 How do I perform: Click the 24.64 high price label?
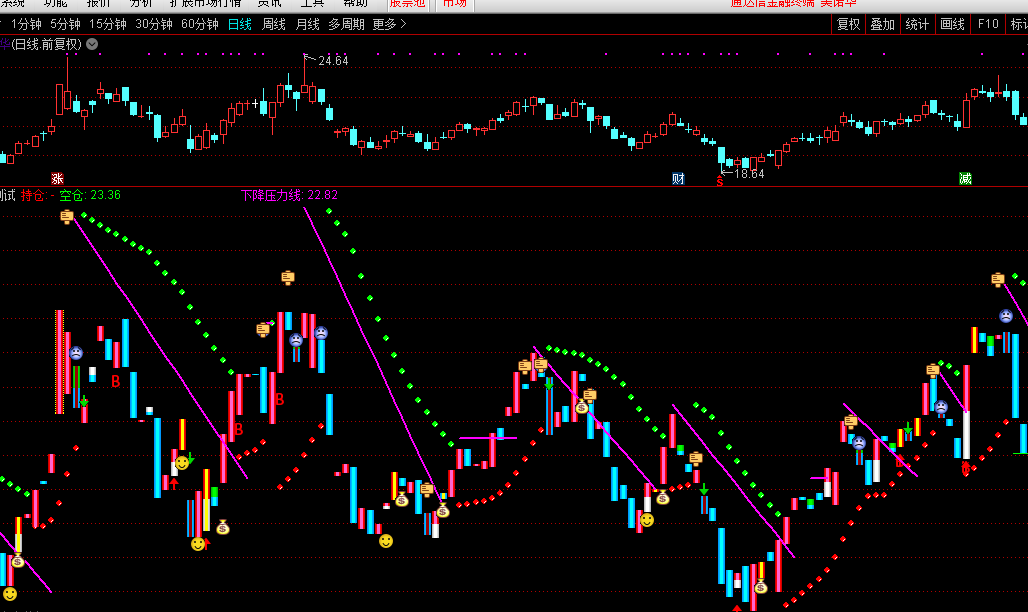333,61
